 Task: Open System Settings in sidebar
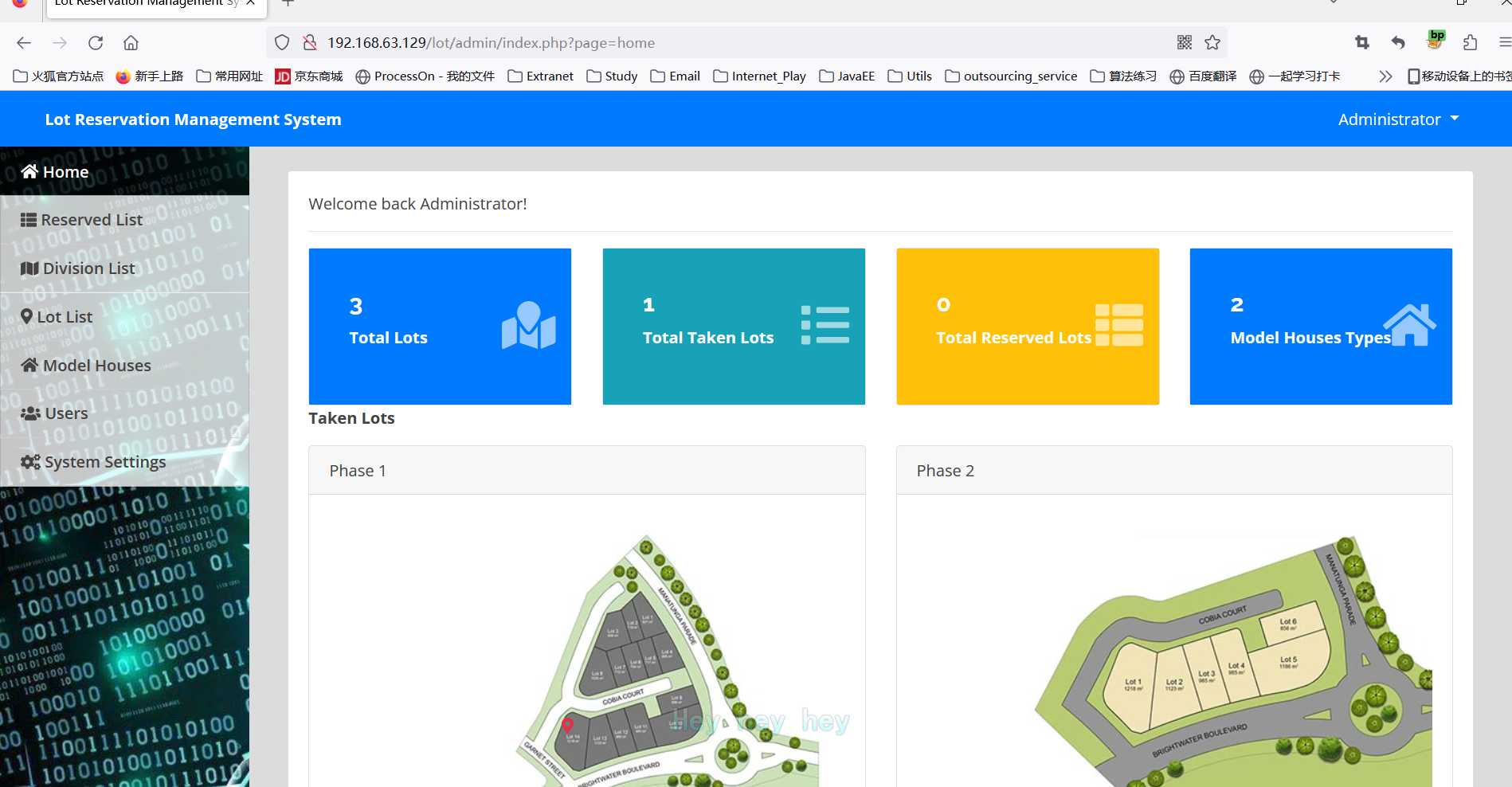(x=124, y=462)
